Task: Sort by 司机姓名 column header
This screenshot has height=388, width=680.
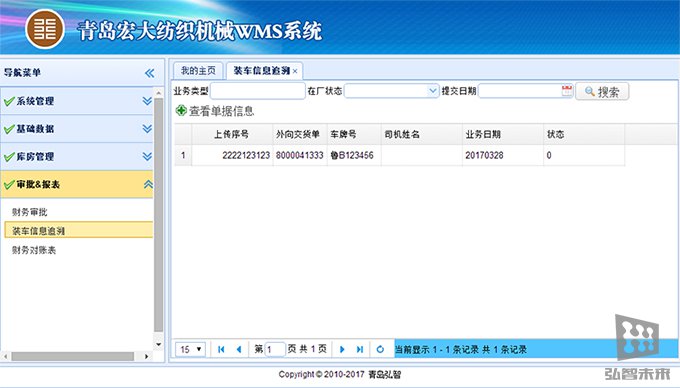Action: (422, 134)
